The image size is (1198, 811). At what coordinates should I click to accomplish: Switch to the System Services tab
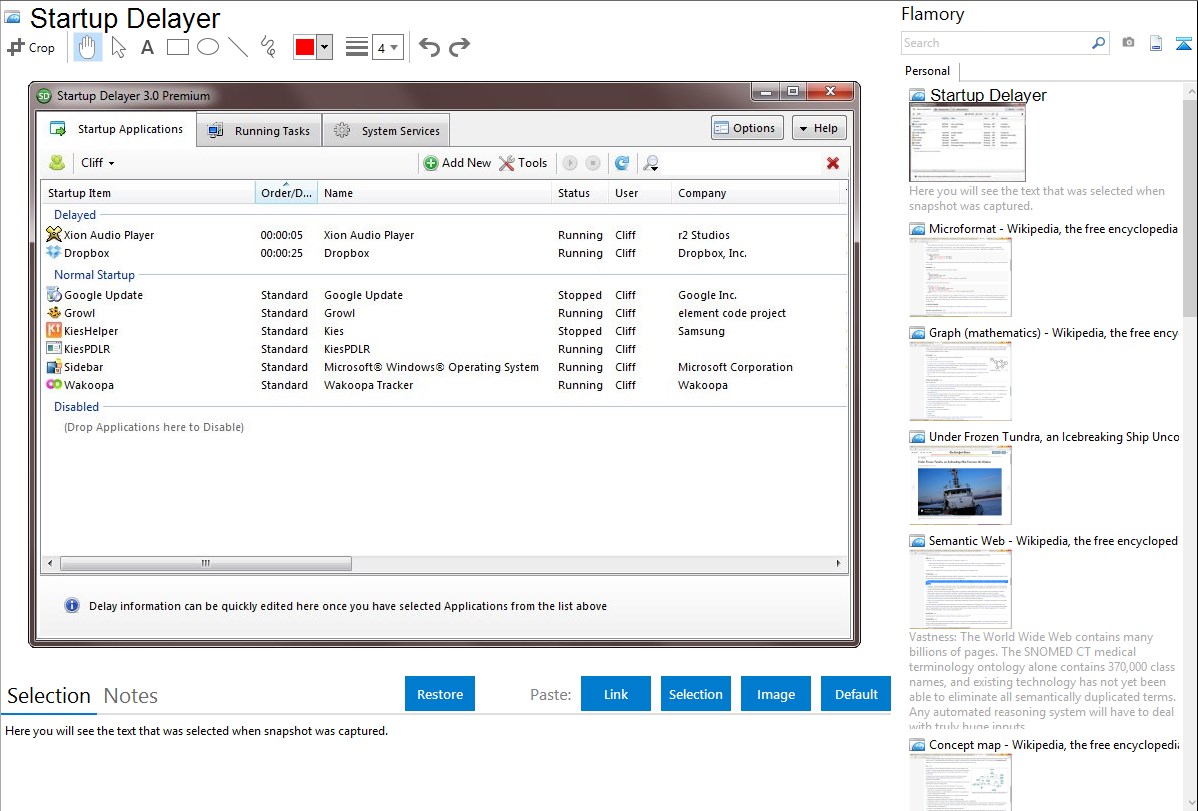click(386, 131)
